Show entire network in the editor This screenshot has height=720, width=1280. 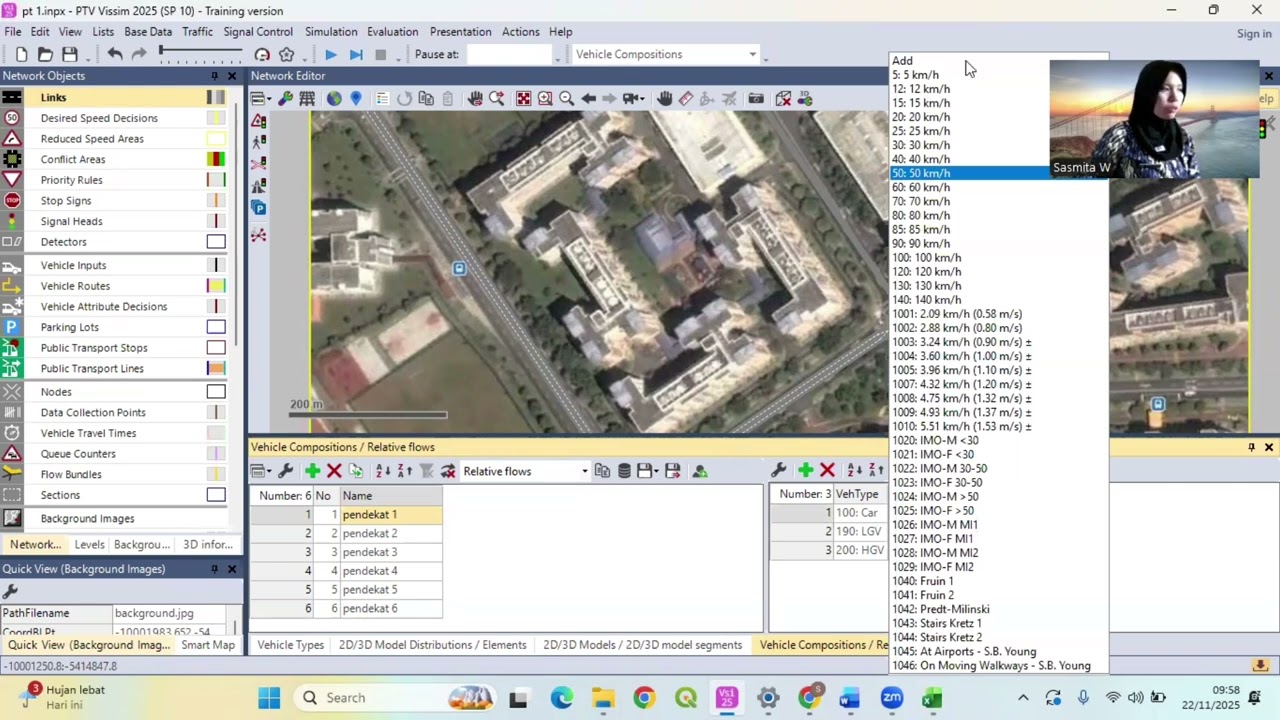tap(523, 99)
